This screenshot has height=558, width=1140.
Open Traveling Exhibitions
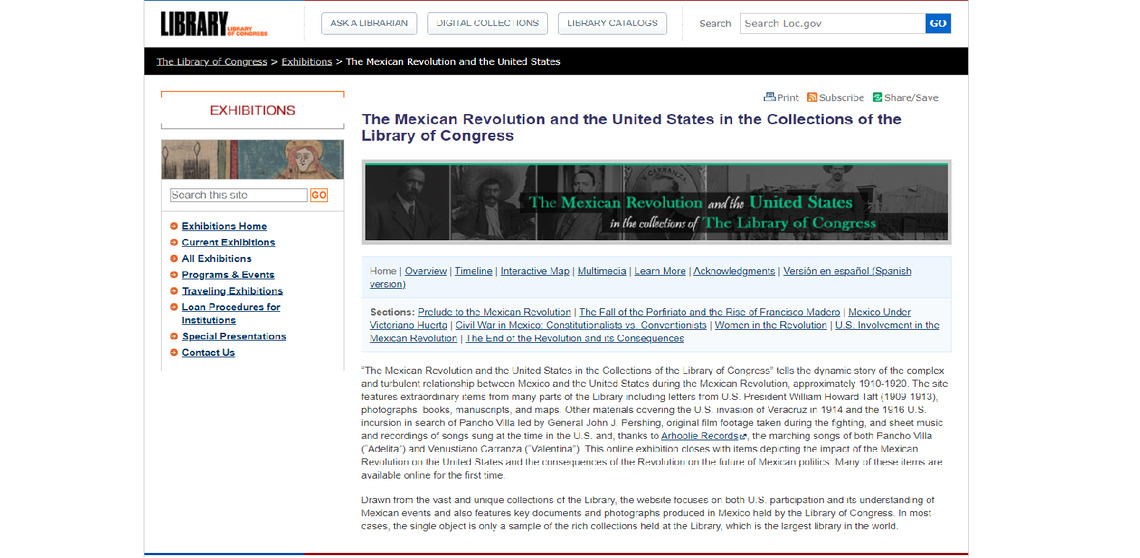[232, 291]
